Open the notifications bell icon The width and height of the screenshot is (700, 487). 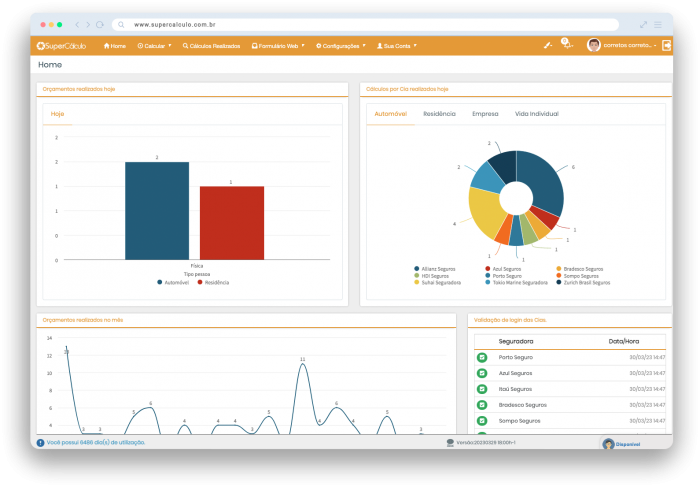pos(567,45)
